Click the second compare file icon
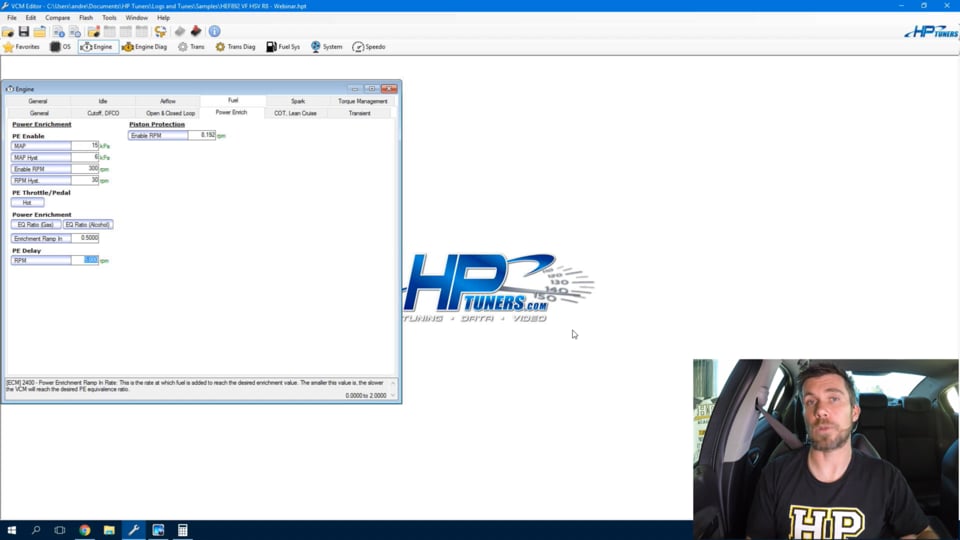 point(75,31)
